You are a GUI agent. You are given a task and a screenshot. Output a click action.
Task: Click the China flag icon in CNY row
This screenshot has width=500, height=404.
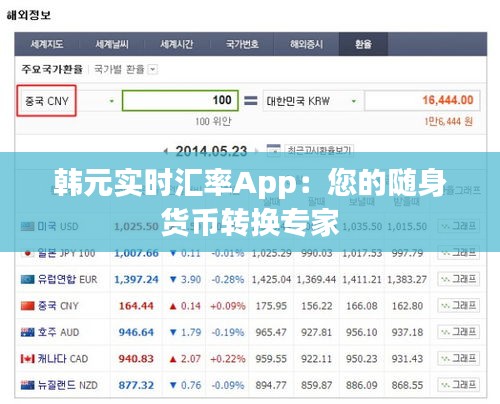coord(27,306)
